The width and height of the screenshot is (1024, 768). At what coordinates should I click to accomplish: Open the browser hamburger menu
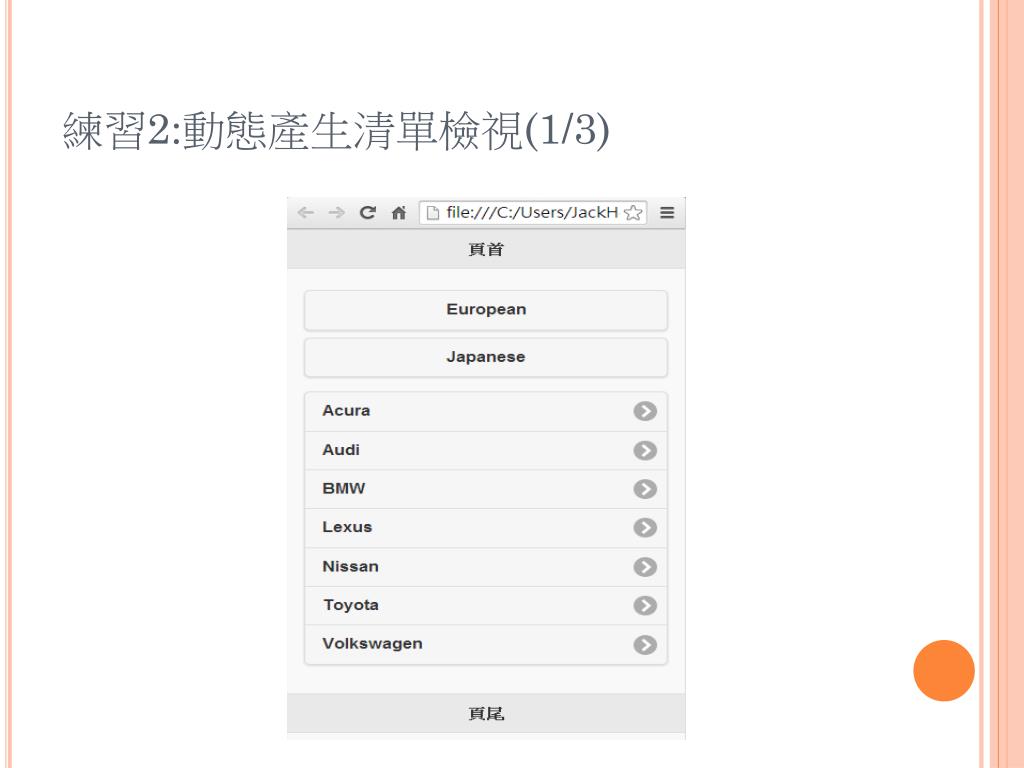click(x=667, y=213)
